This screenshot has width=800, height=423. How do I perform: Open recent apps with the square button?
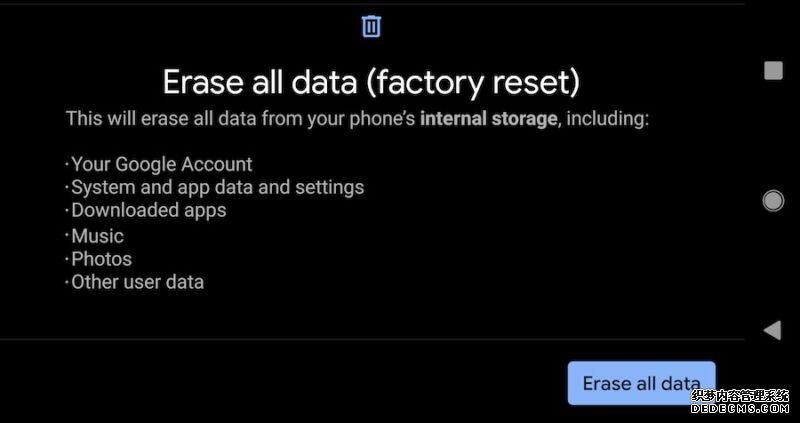coord(773,70)
